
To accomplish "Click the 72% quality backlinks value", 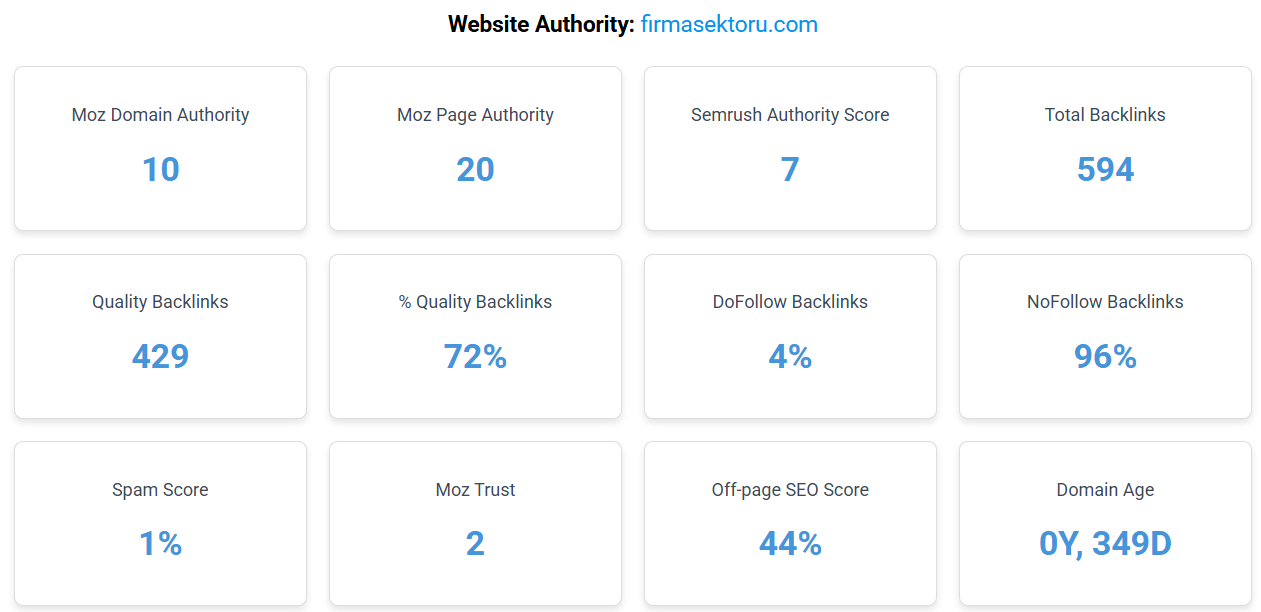I will (475, 357).
